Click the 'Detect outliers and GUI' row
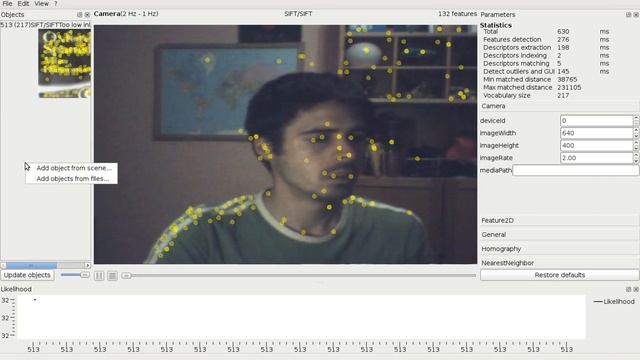 (x=546, y=71)
